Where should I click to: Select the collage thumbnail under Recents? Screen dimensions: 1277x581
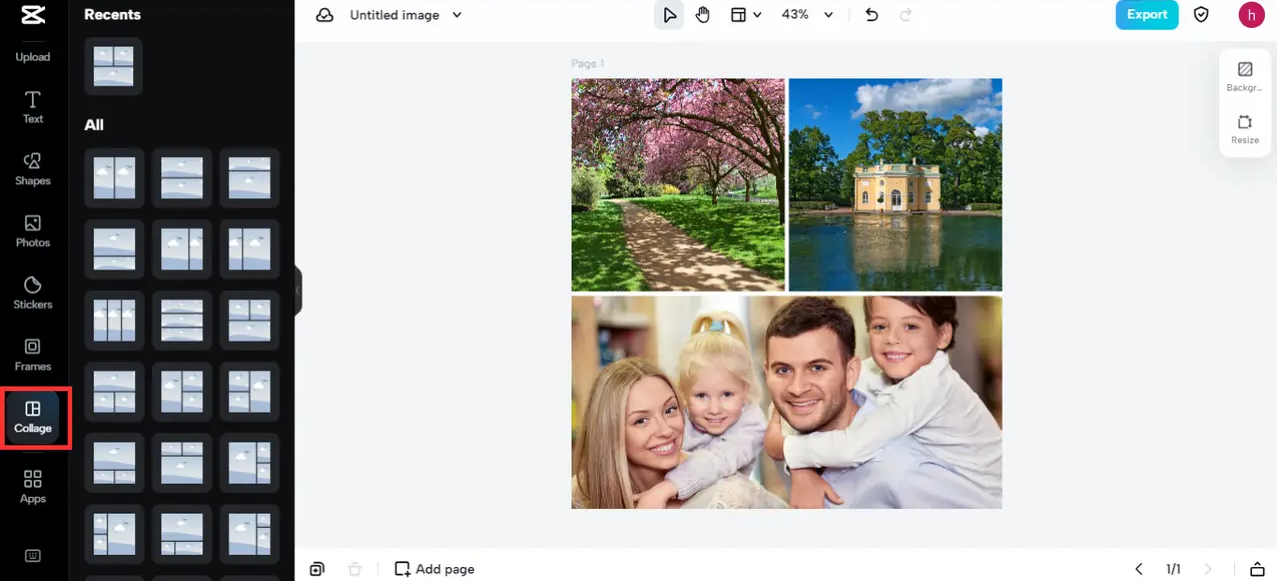click(x=113, y=66)
